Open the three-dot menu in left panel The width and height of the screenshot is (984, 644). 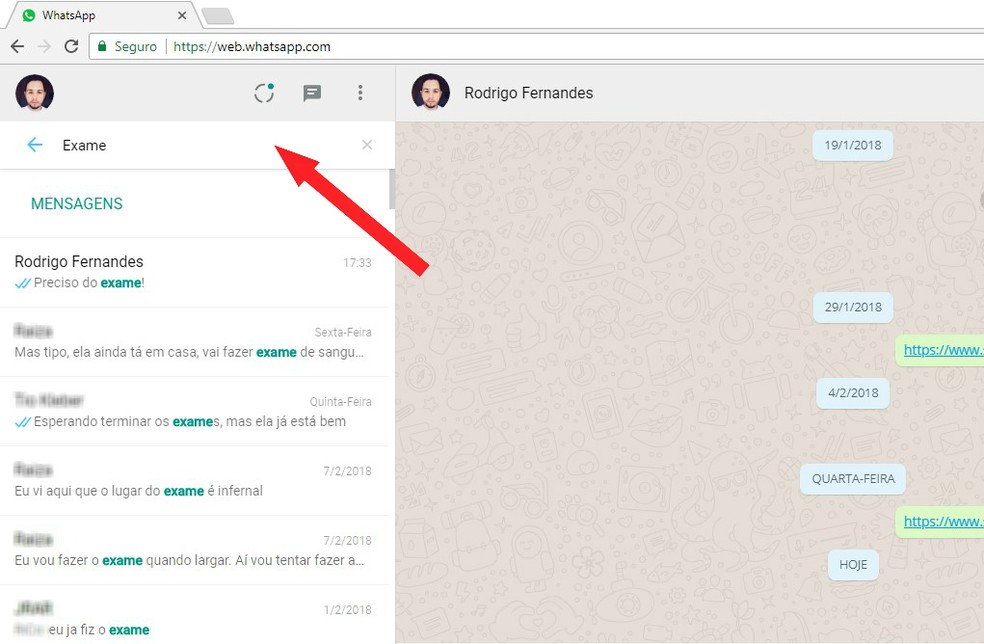click(360, 93)
